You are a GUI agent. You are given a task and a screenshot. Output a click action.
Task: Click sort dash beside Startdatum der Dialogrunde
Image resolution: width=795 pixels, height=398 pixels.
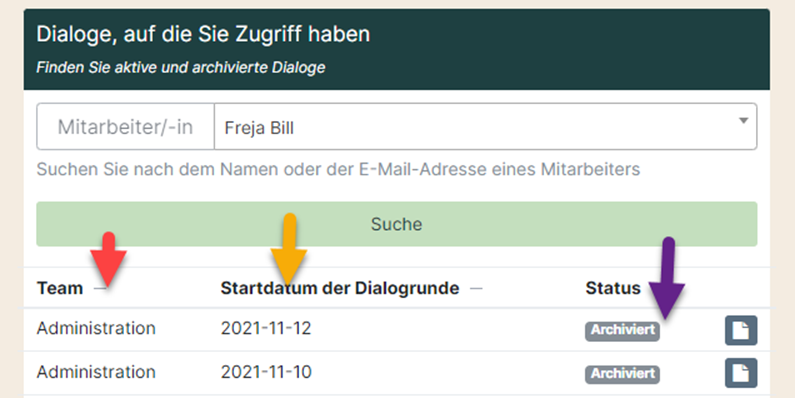tap(476, 288)
